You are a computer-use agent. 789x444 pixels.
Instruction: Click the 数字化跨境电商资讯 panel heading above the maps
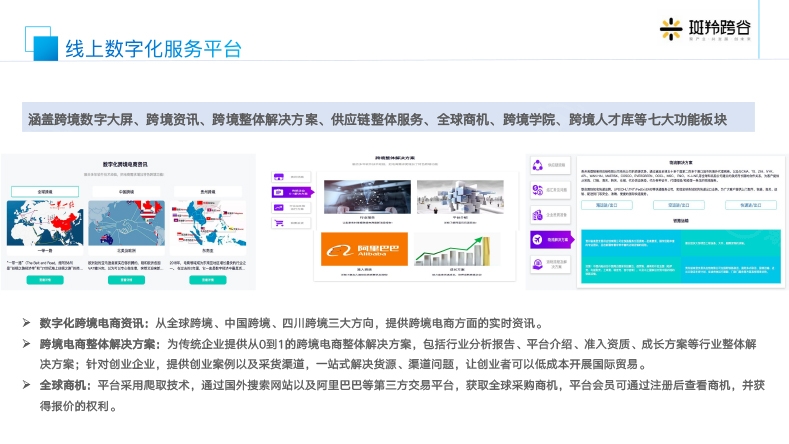(x=125, y=164)
